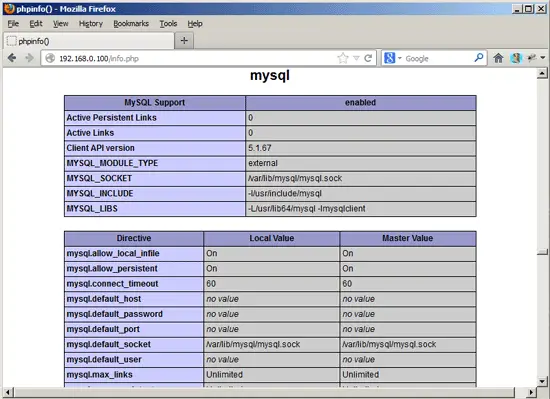Click the 'MySQL Support' header cell

click(x=155, y=103)
